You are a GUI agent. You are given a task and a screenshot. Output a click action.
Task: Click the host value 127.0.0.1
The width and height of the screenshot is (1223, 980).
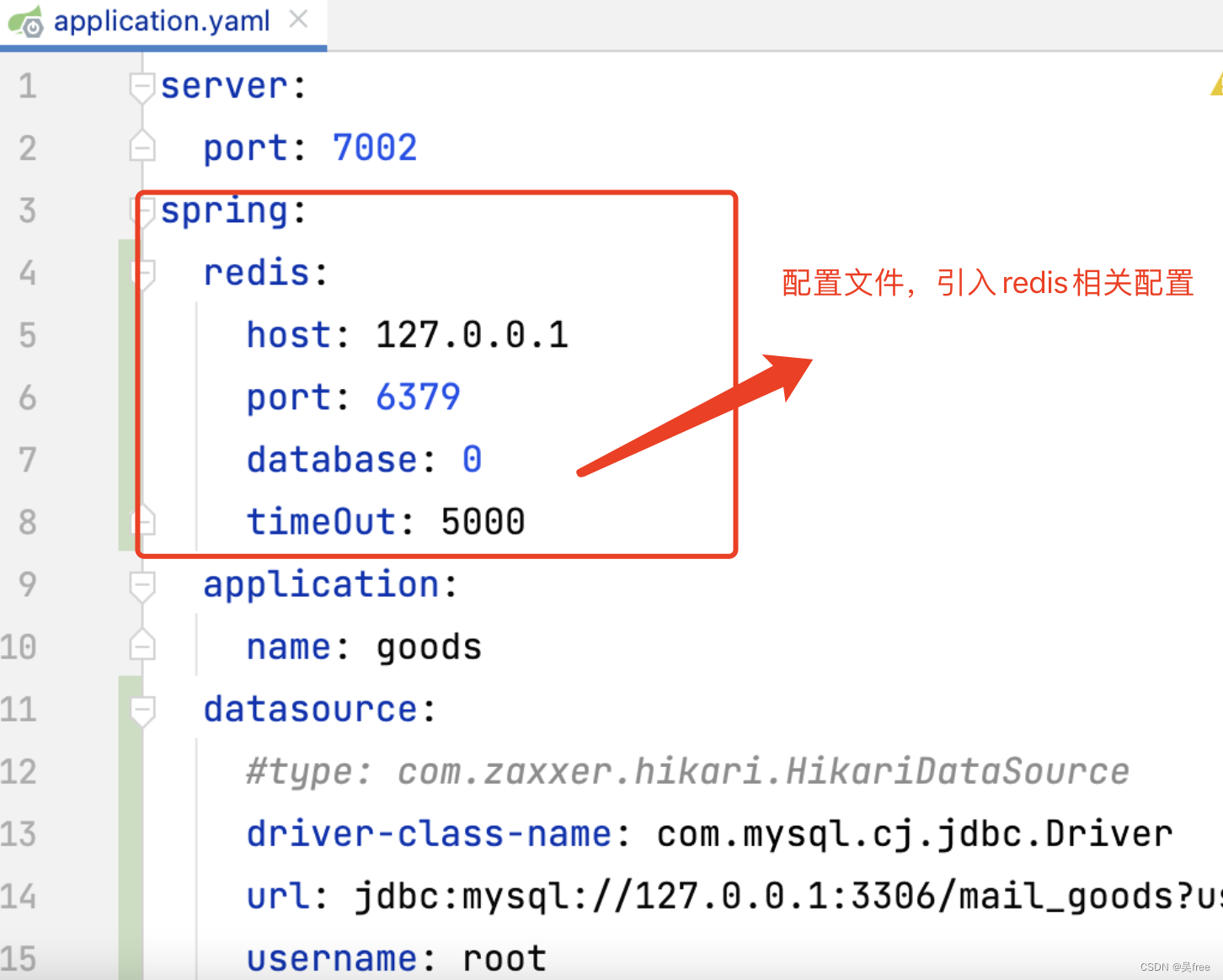(472, 335)
